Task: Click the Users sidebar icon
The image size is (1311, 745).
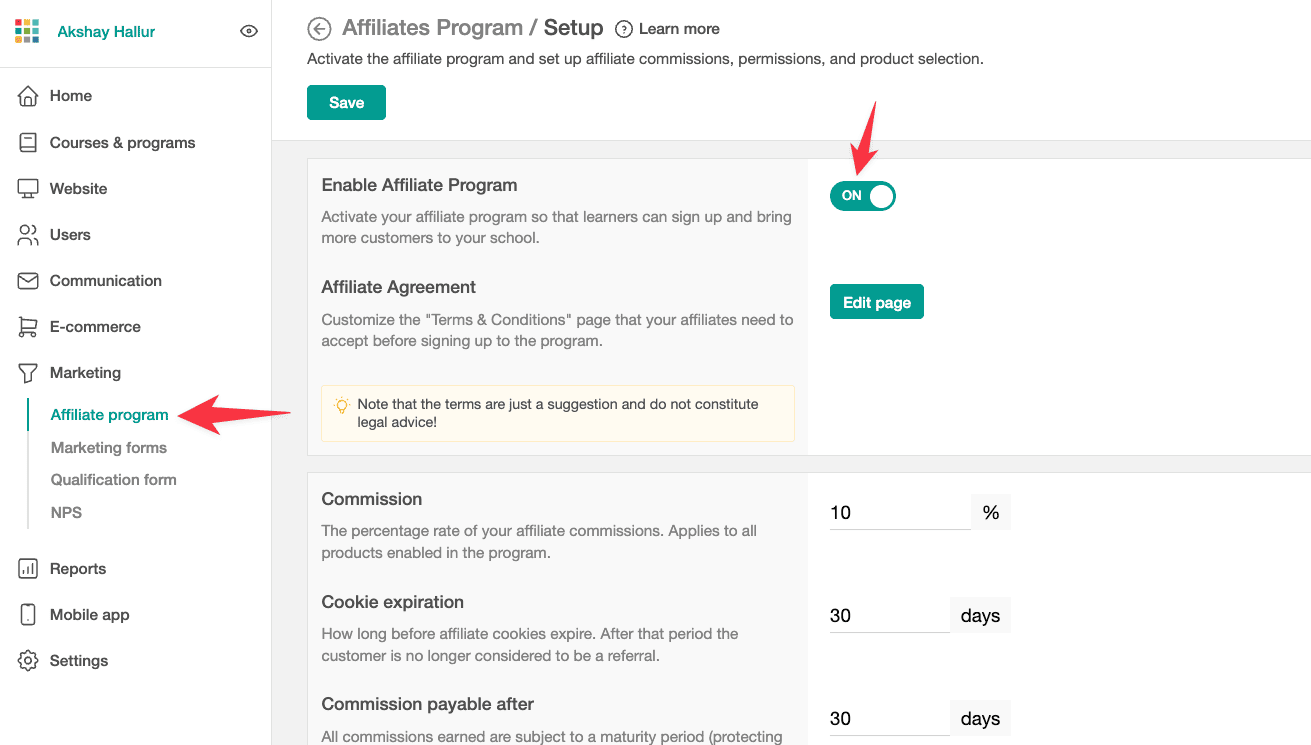Action: point(30,234)
